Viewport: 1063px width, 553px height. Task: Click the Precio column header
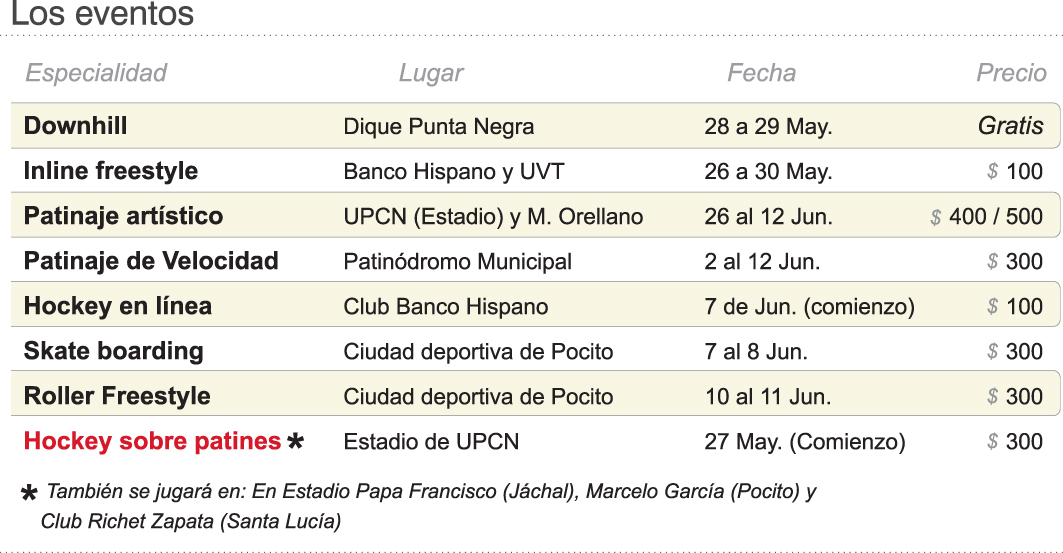pos(1011,73)
